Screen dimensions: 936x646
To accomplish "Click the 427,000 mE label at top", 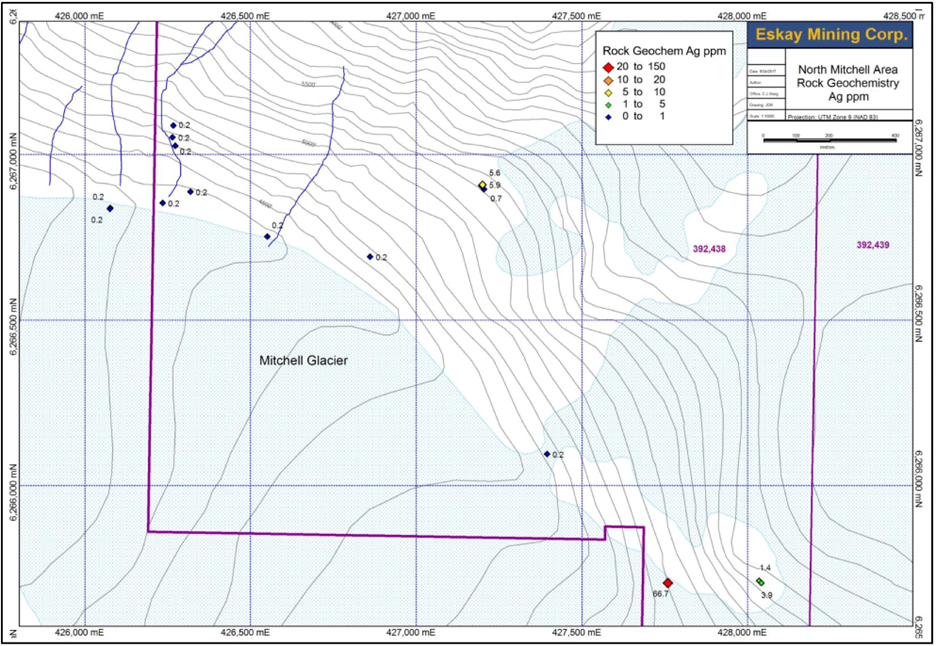I will click(x=412, y=16).
